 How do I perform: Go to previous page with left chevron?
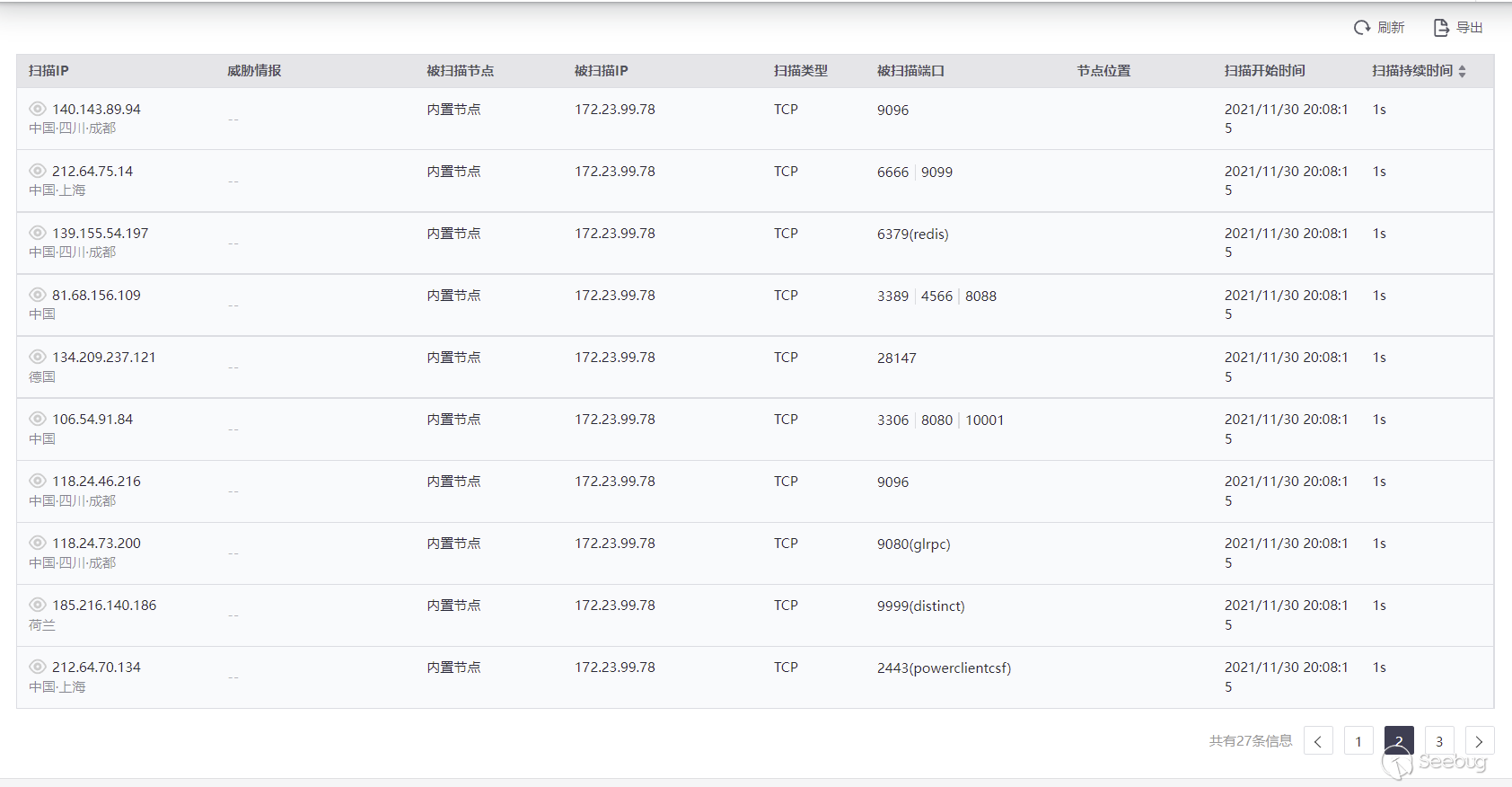coord(1318,741)
